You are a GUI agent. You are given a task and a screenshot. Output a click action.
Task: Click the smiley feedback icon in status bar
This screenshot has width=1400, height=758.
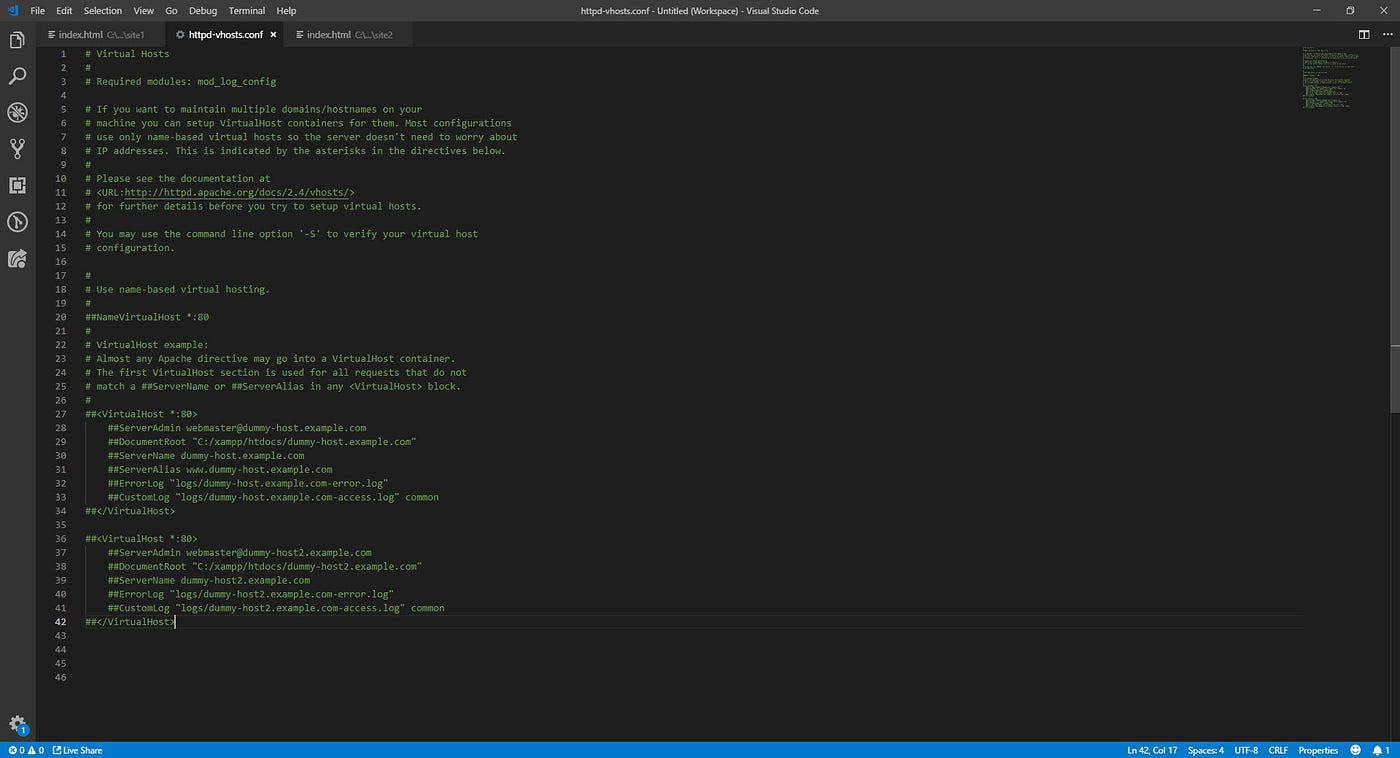pyautogui.click(x=1355, y=750)
